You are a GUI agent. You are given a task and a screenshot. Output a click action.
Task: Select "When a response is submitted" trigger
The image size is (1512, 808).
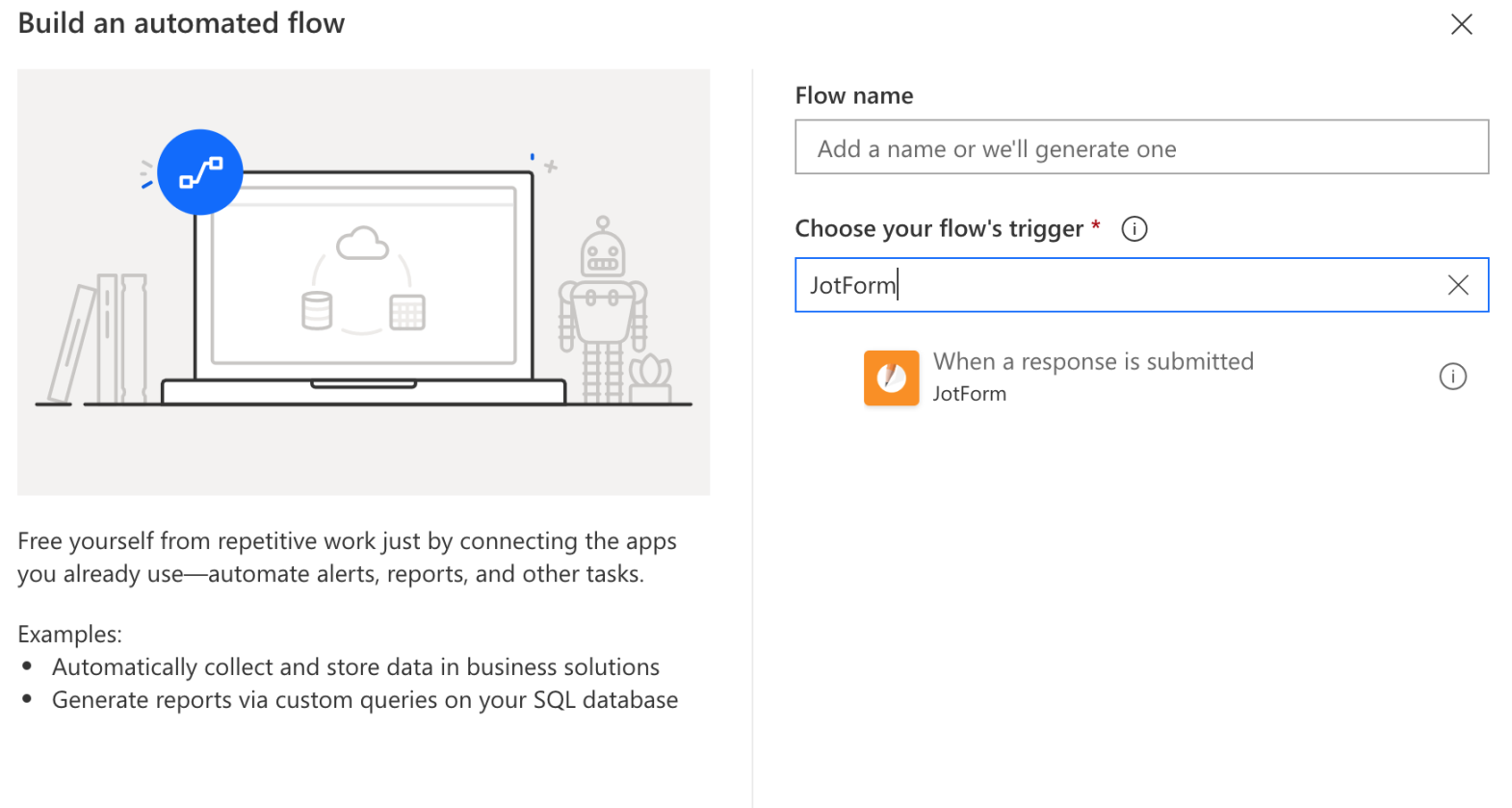[1093, 362]
